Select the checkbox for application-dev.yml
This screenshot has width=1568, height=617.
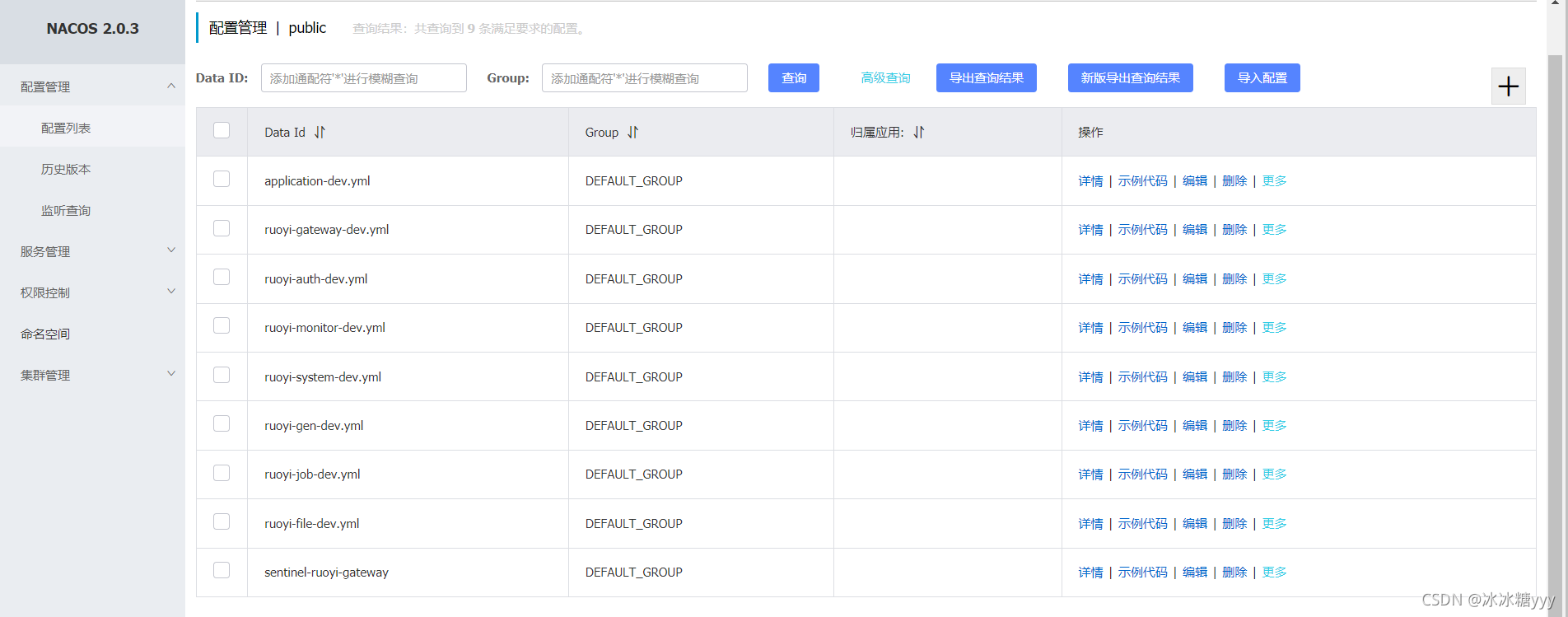222,179
